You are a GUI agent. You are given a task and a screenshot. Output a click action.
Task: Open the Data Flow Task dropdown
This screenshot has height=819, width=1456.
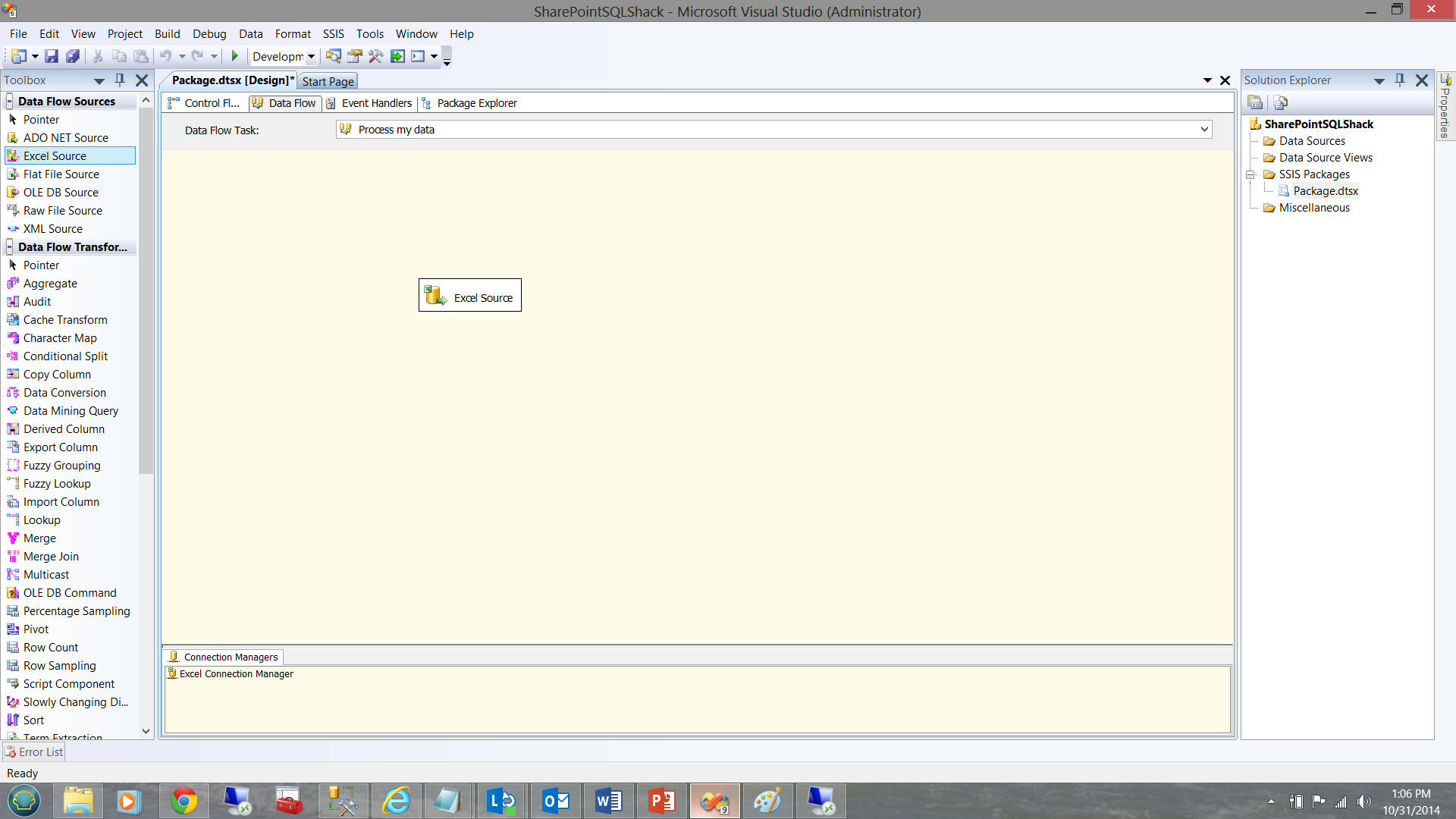click(1203, 130)
